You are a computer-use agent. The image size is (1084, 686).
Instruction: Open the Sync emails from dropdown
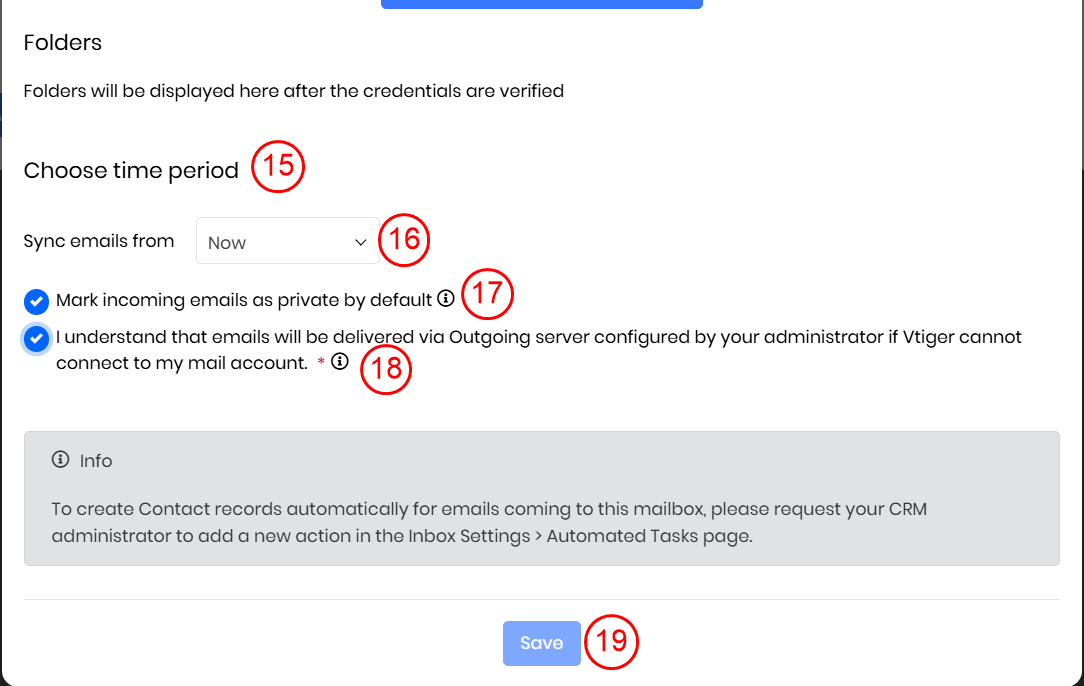[x=287, y=241]
